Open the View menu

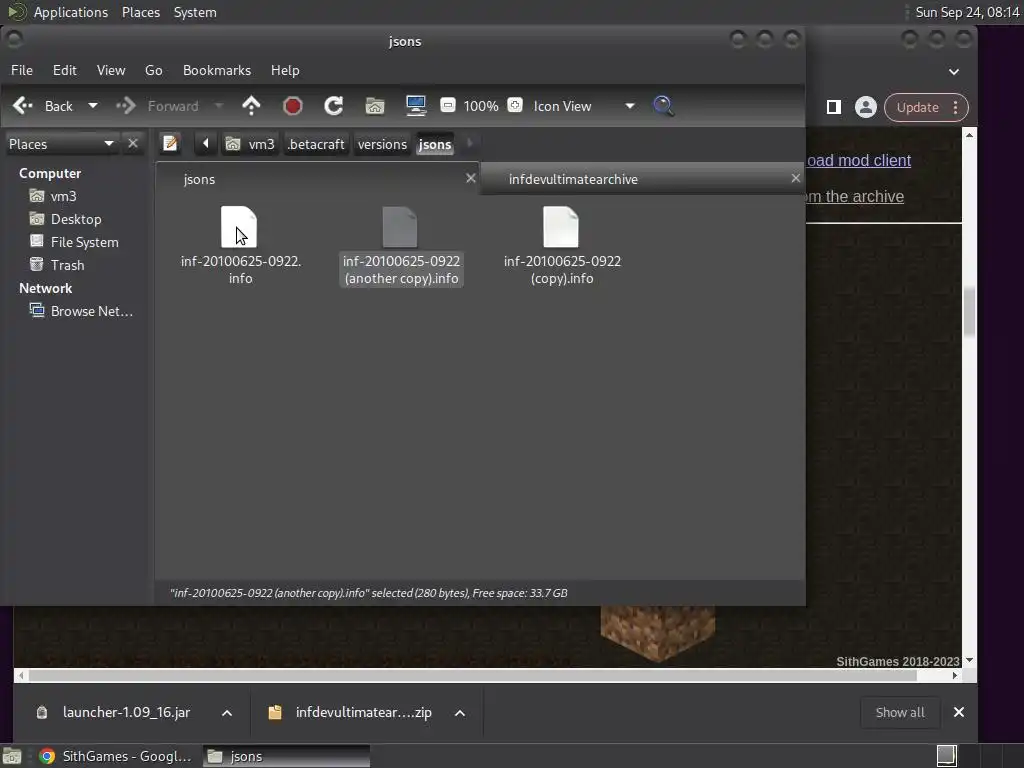[x=111, y=70]
